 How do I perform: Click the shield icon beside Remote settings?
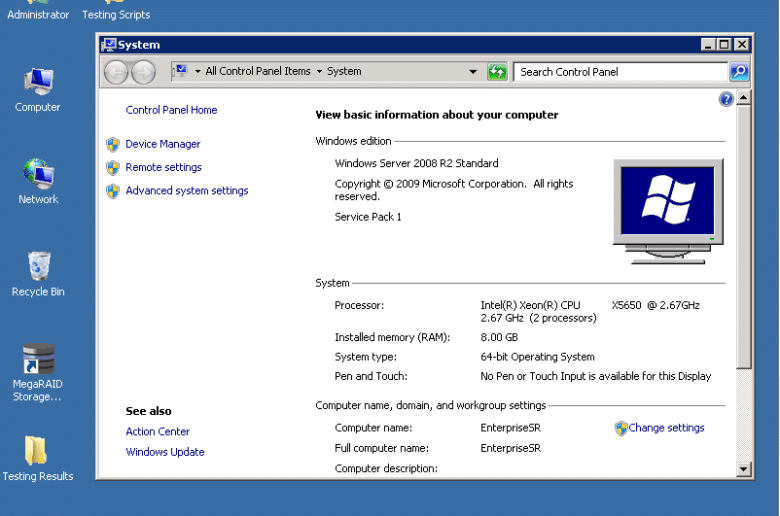pos(113,168)
